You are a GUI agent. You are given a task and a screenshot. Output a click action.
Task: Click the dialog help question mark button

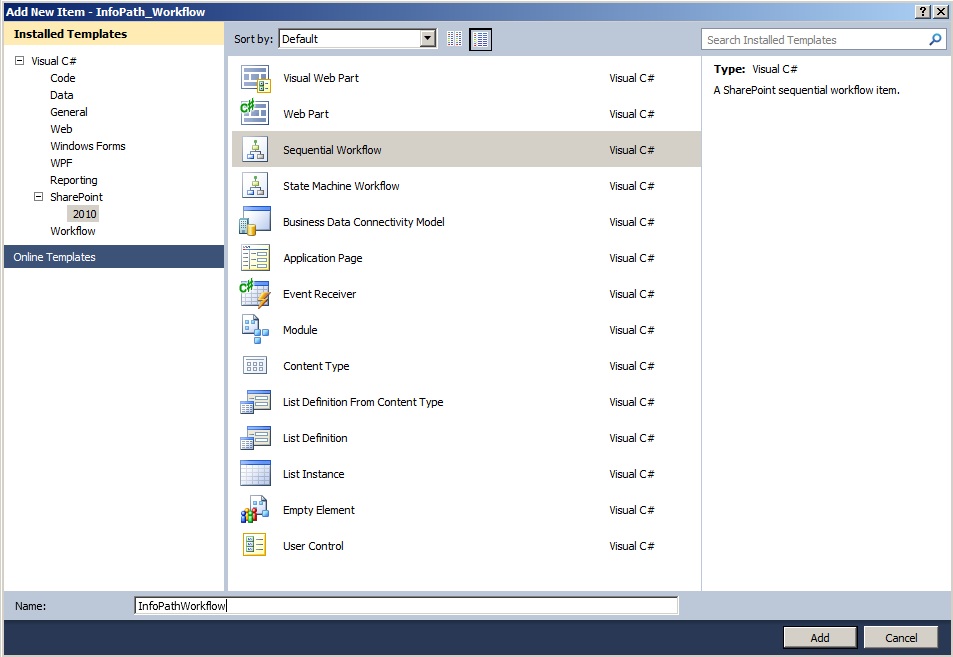[923, 12]
